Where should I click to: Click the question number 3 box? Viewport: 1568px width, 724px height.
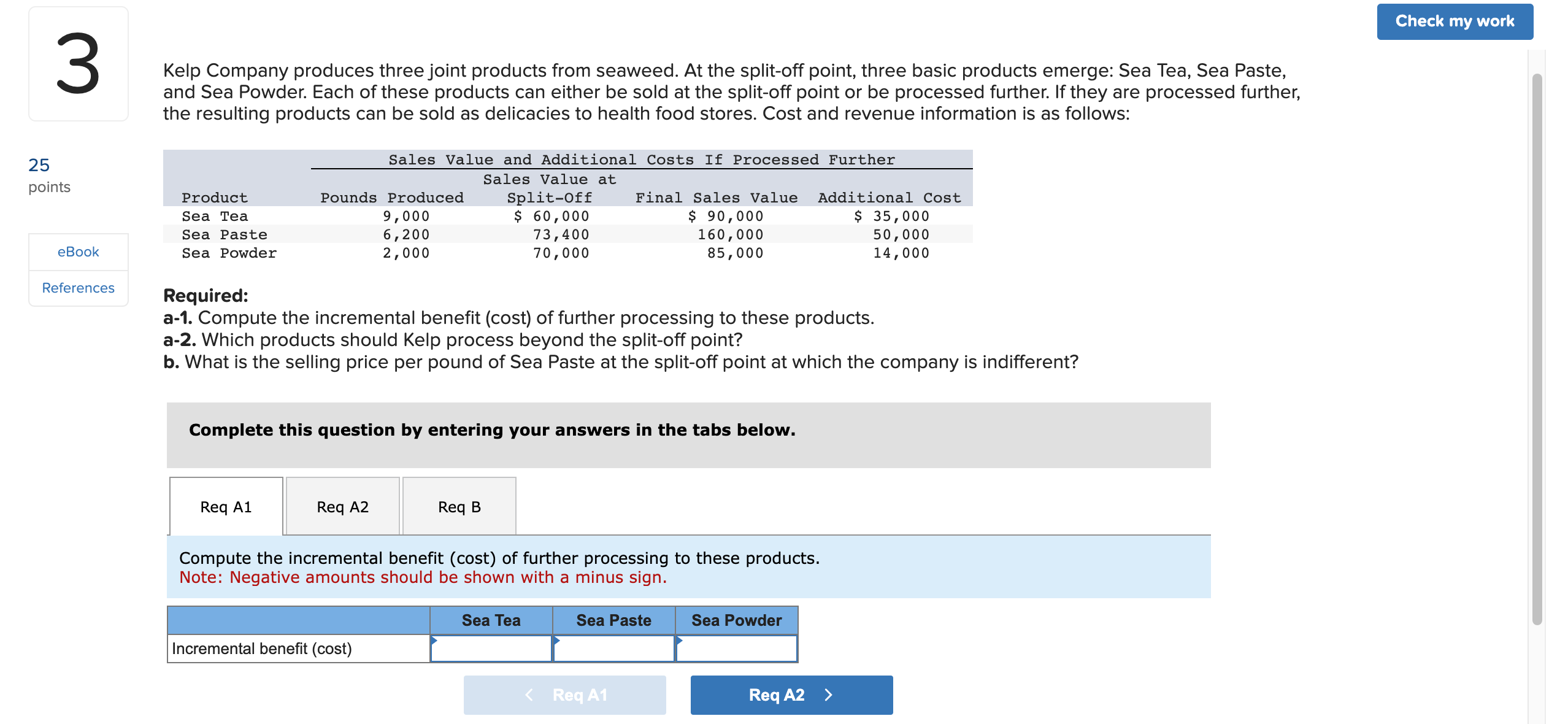click(79, 64)
